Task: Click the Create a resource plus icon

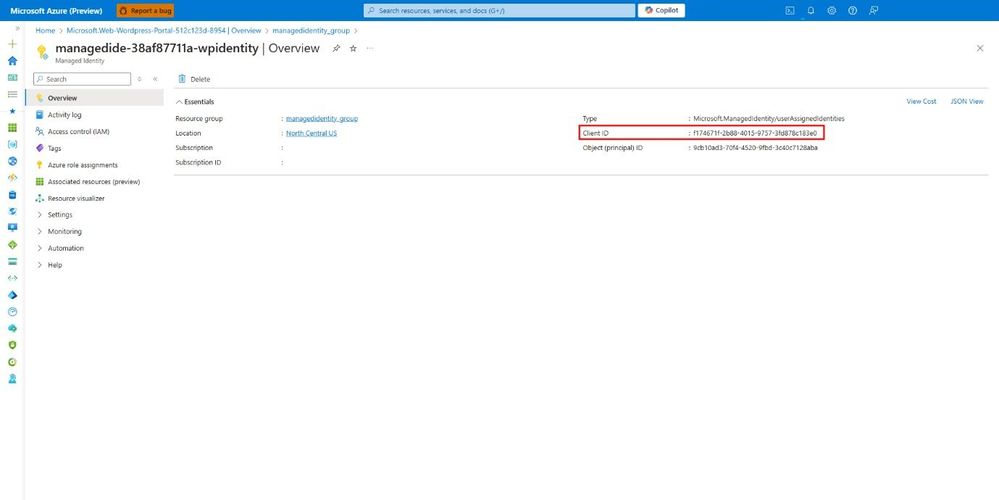Action: click(x=12, y=44)
